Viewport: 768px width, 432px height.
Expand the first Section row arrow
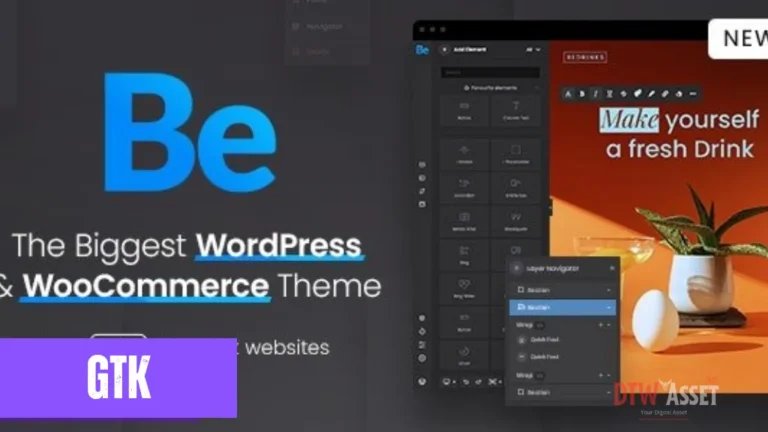(609, 290)
